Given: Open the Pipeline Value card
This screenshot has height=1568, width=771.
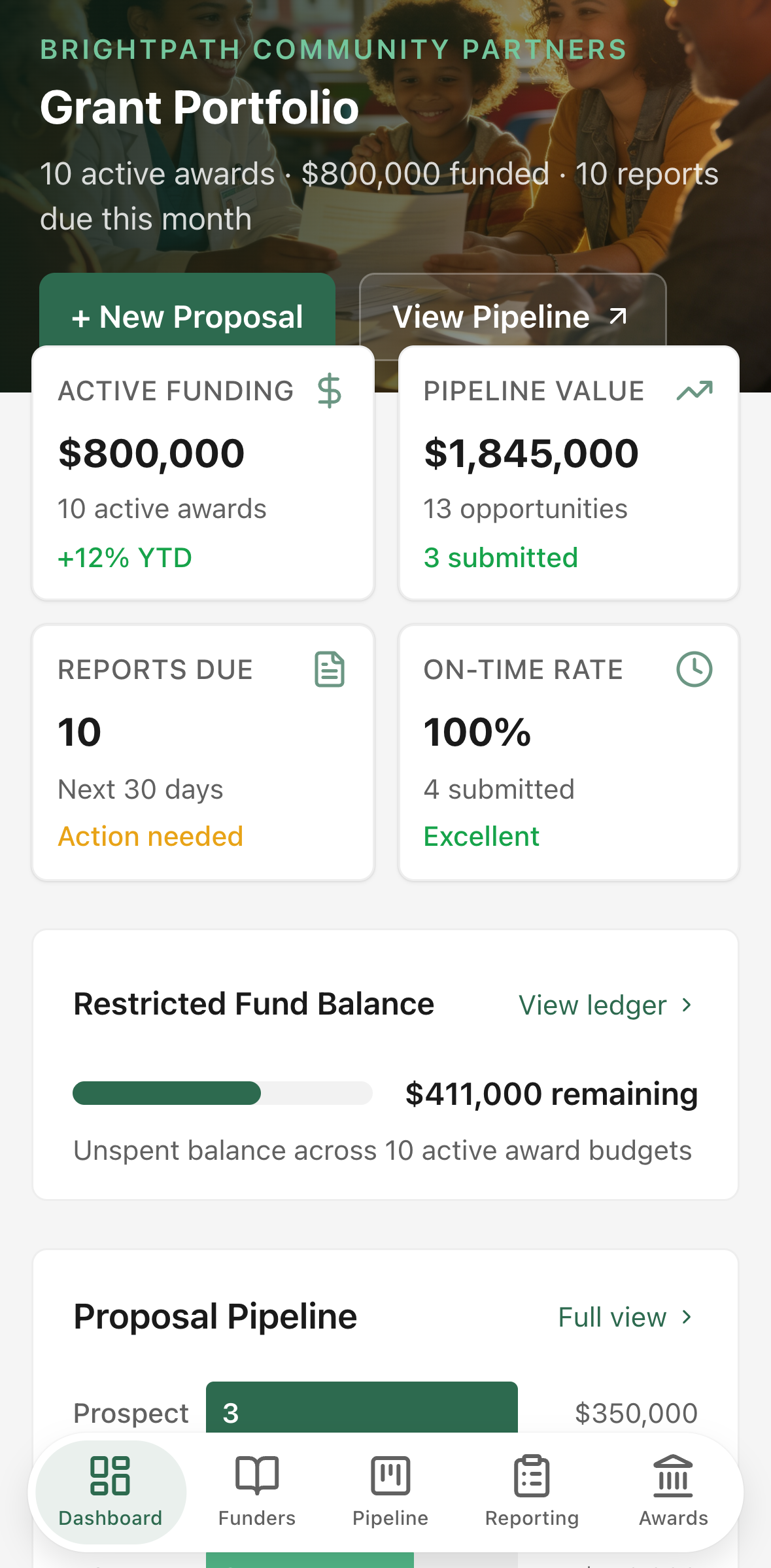Looking at the screenshot, I should click(569, 473).
